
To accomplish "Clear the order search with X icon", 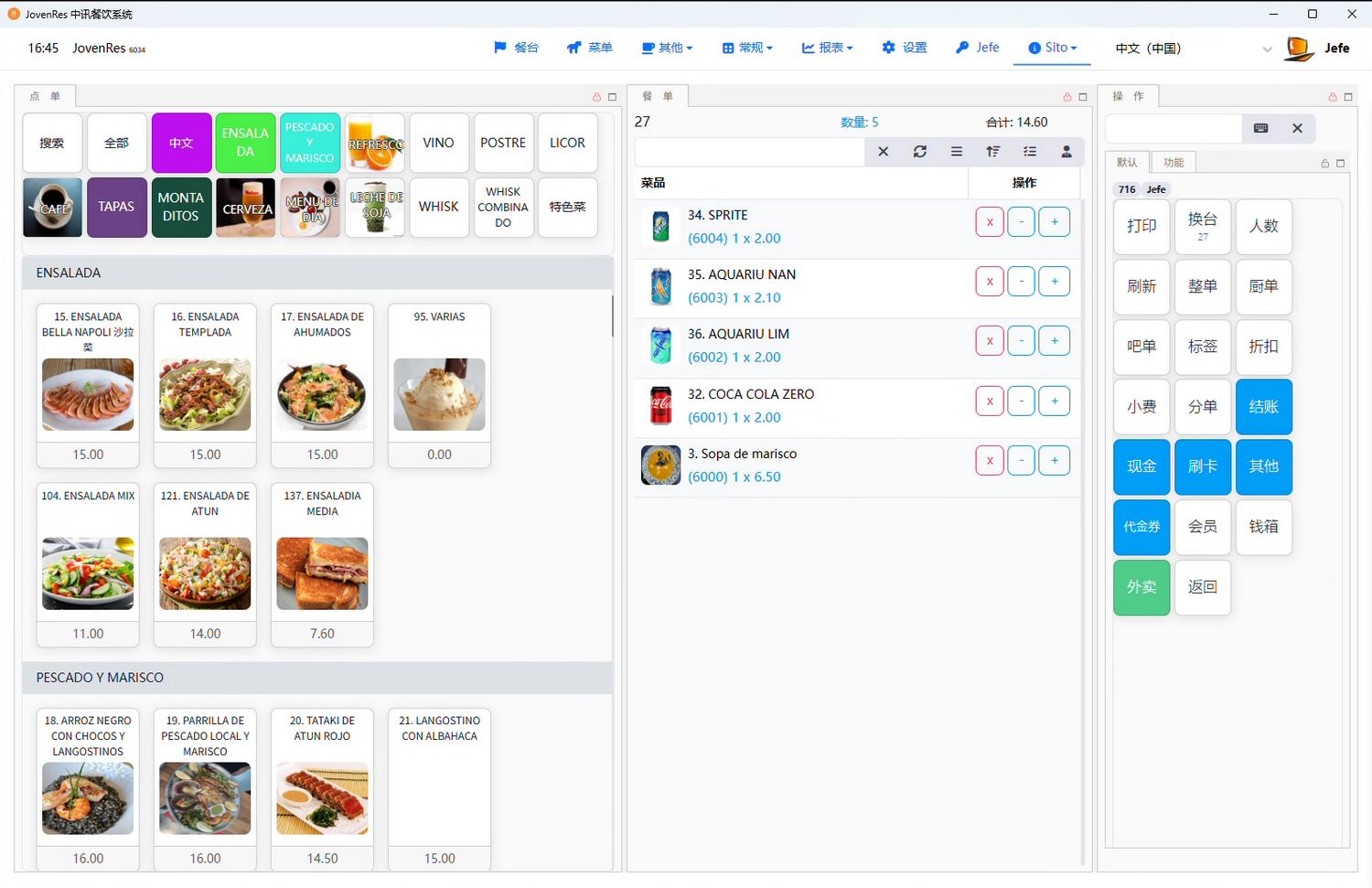I will tap(883, 152).
